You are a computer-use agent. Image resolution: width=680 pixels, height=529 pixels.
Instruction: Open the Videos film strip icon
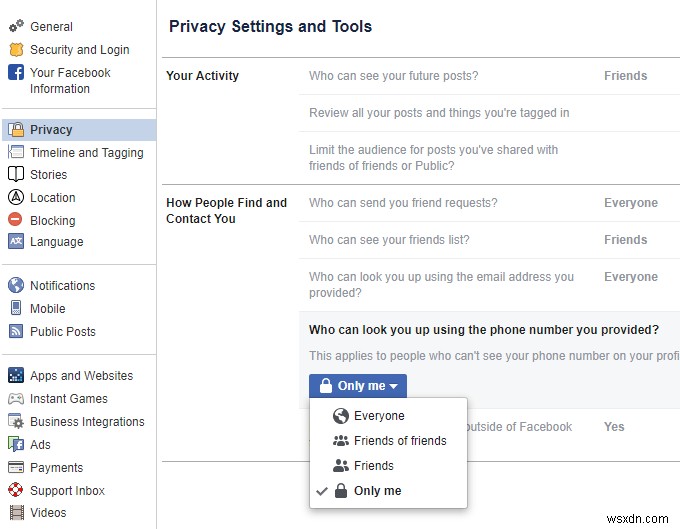tap(16, 513)
